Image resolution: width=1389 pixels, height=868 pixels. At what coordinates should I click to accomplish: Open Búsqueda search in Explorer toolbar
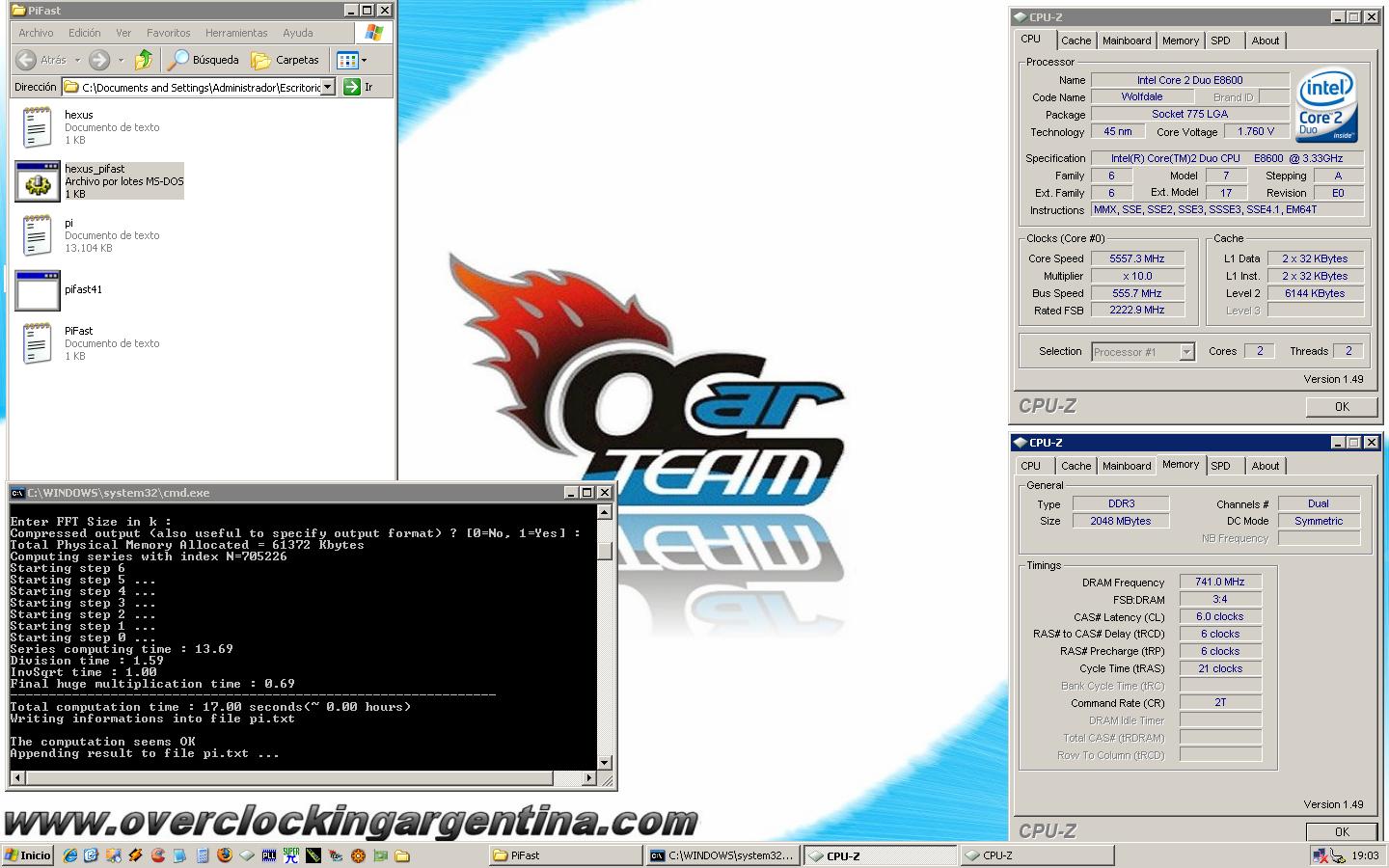[x=204, y=60]
